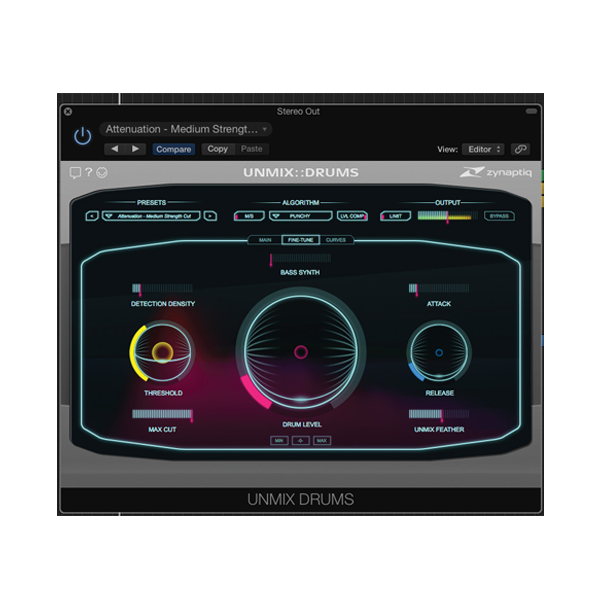The image size is (600, 600).
Task: Adjust the output level meter slider
Action: point(448,216)
